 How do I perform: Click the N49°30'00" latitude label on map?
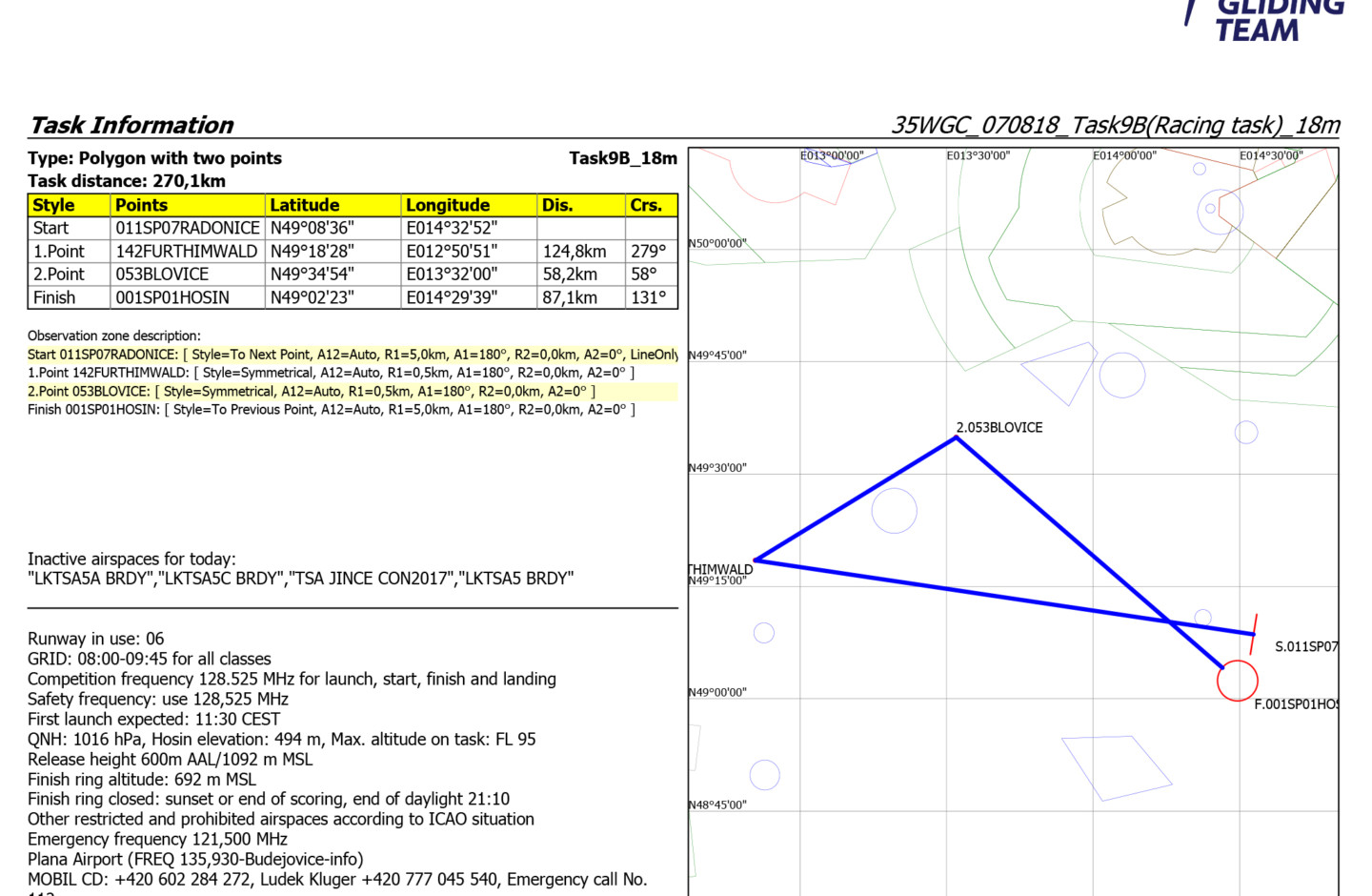point(717,468)
